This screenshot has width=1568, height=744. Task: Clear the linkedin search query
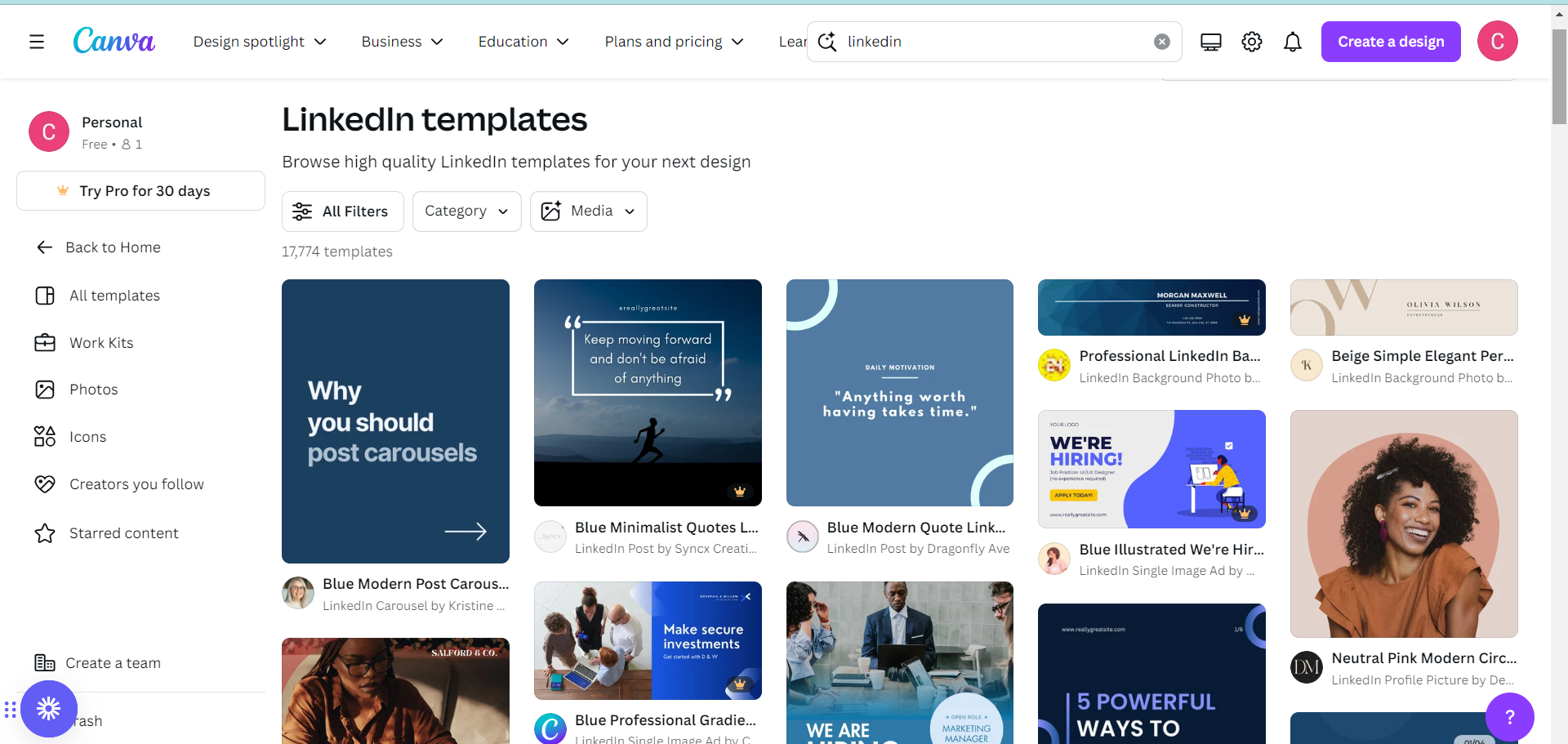point(1161,42)
